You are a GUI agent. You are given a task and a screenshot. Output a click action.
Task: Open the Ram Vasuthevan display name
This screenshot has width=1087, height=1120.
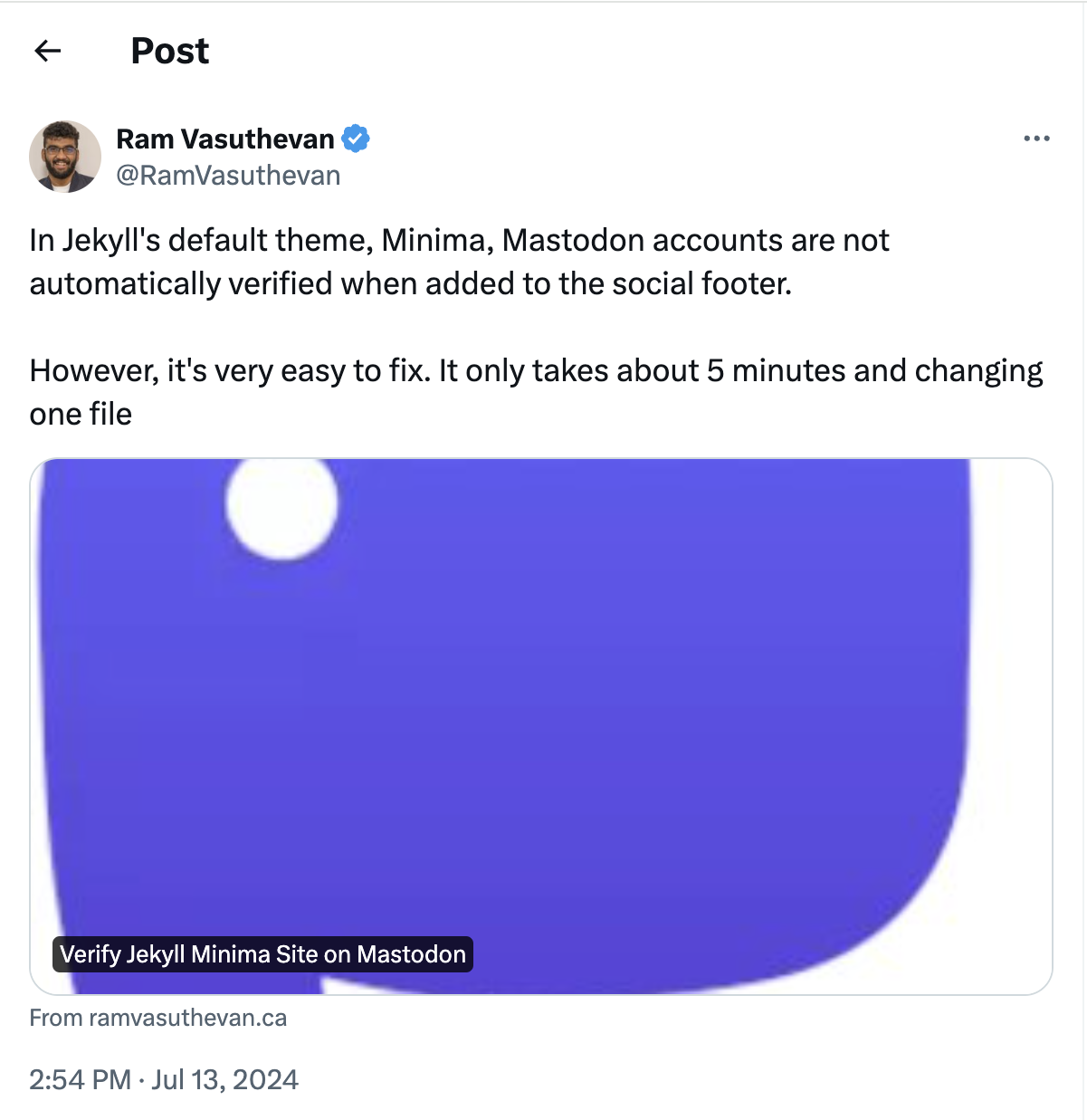[x=225, y=139]
